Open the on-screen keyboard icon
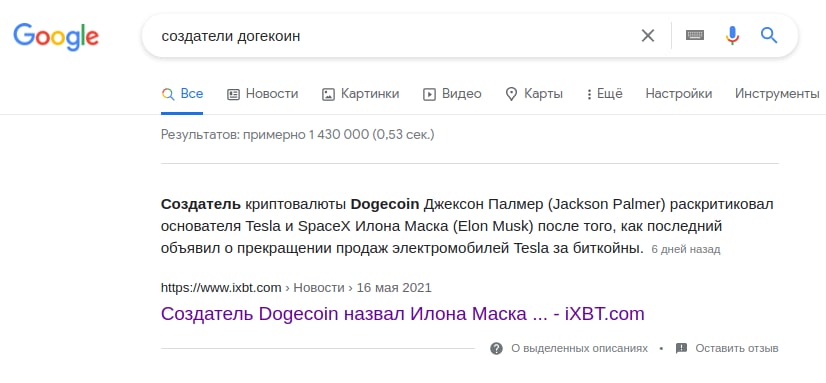Screen dimensions: 826x383 tap(695, 35)
